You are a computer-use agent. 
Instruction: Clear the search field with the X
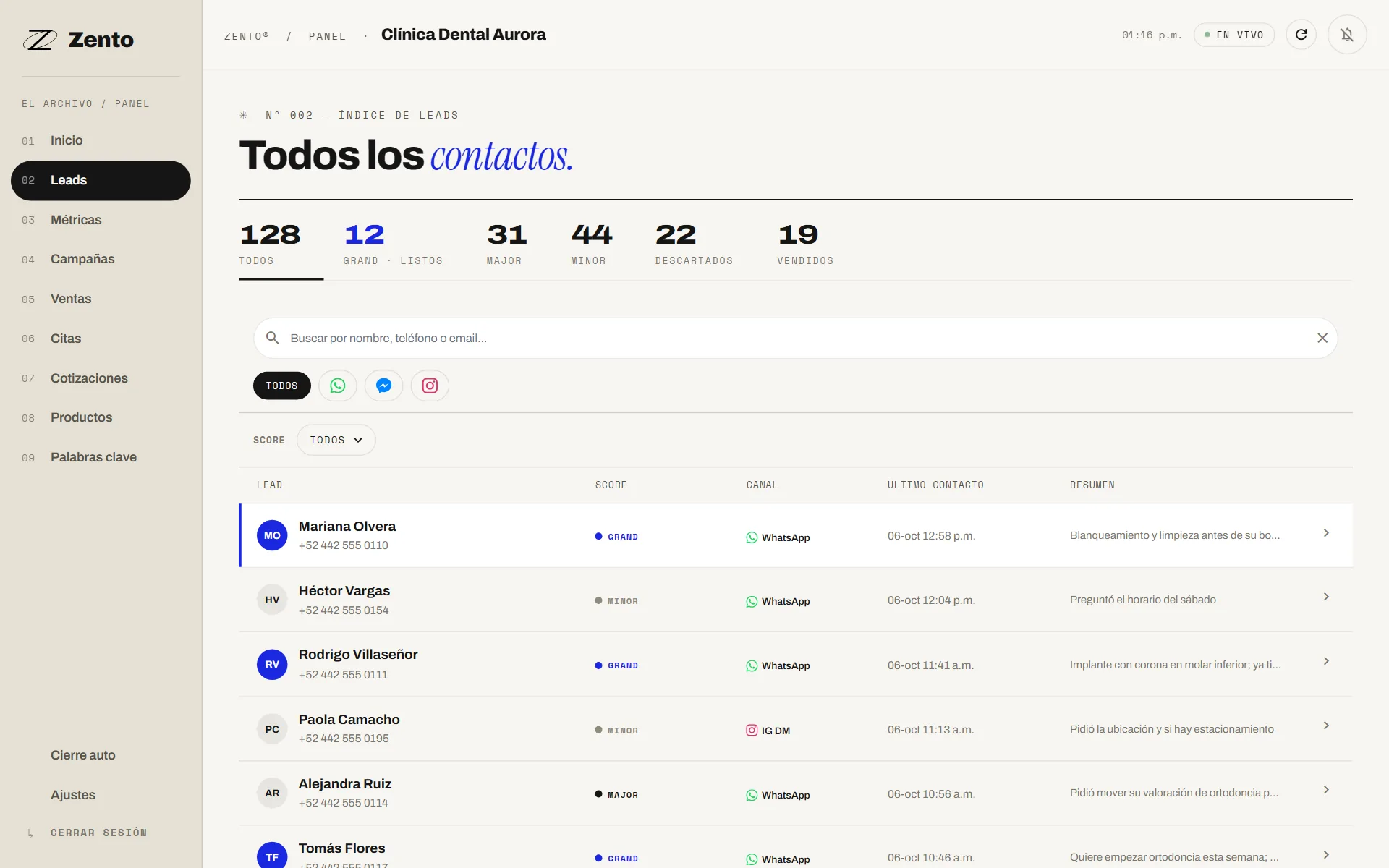click(1322, 338)
